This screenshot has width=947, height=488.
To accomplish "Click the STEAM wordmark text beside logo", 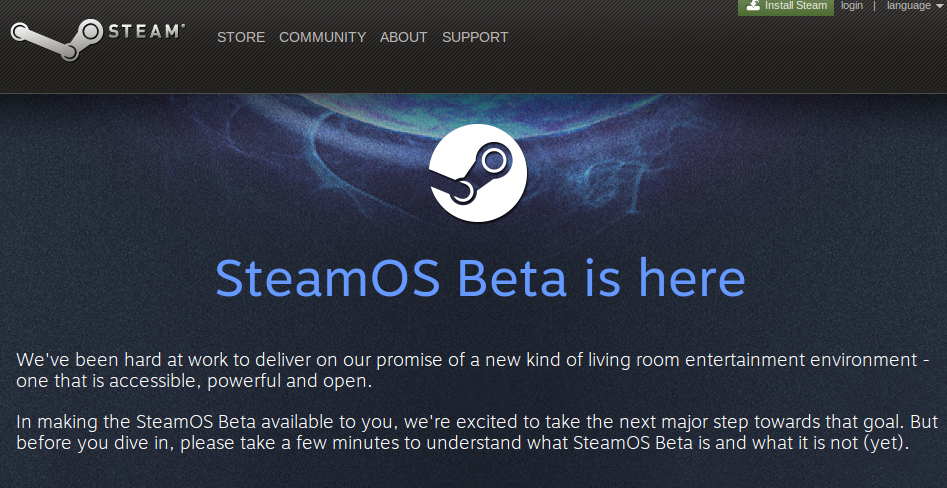I will (146, 31).
